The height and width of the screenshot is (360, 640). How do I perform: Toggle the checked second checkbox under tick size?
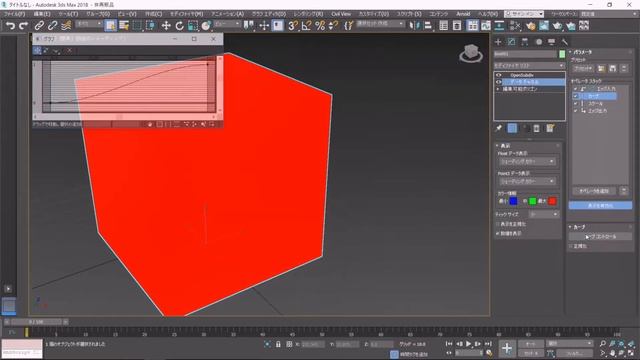498,233
